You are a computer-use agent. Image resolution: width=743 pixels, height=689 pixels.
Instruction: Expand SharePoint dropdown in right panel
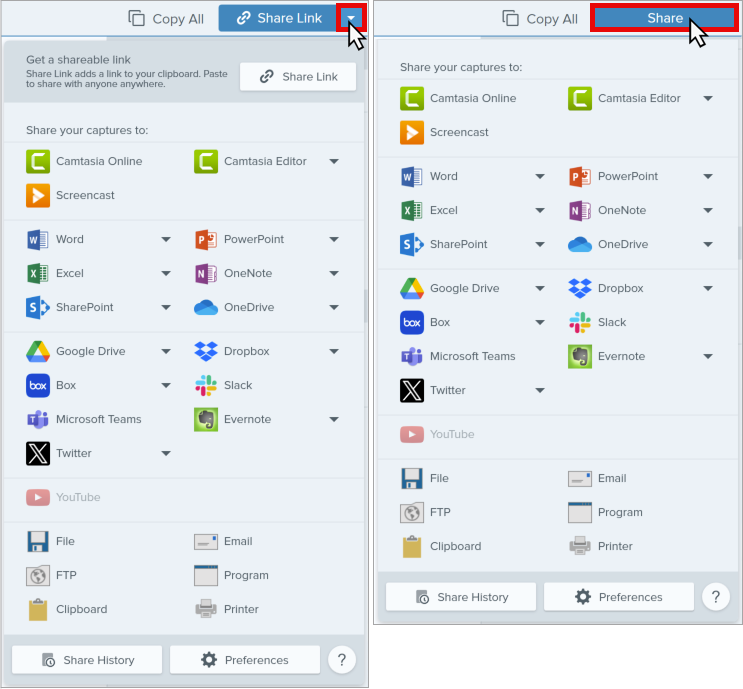click(540, 245)
